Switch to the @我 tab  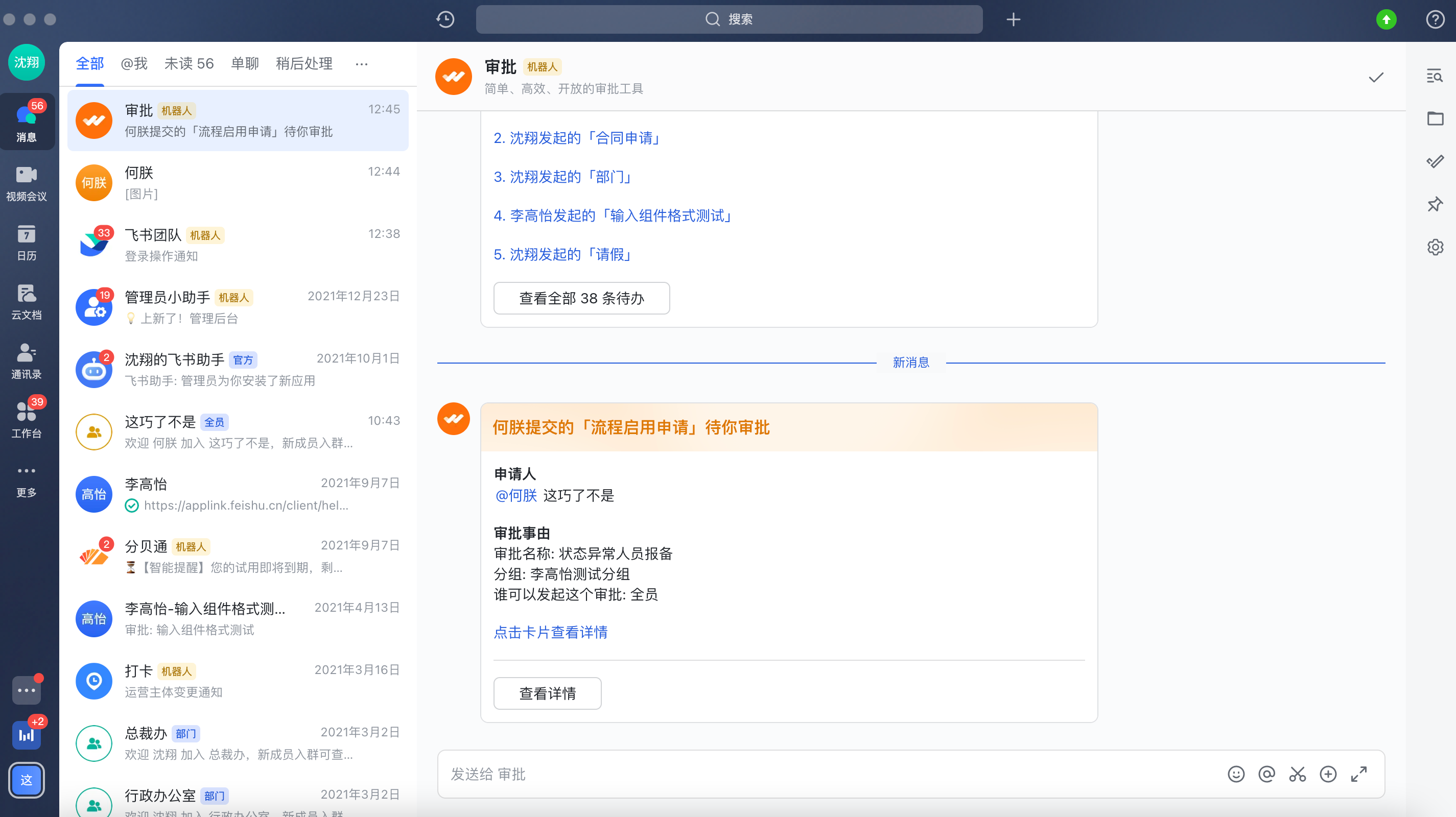coord(134,63)
